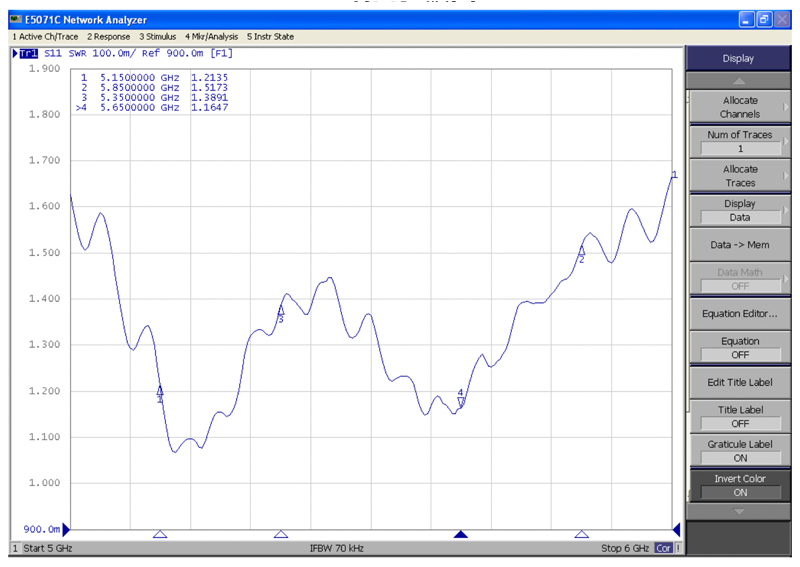Open the Mkr/Analysis menu

pos(210,37)
